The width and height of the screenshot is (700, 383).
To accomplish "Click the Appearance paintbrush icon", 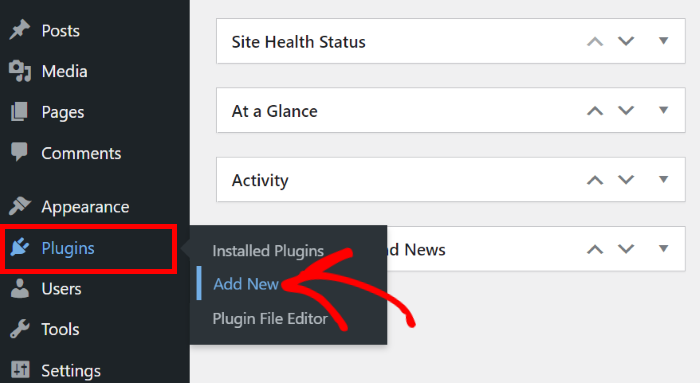I will [x=20, y=206].
